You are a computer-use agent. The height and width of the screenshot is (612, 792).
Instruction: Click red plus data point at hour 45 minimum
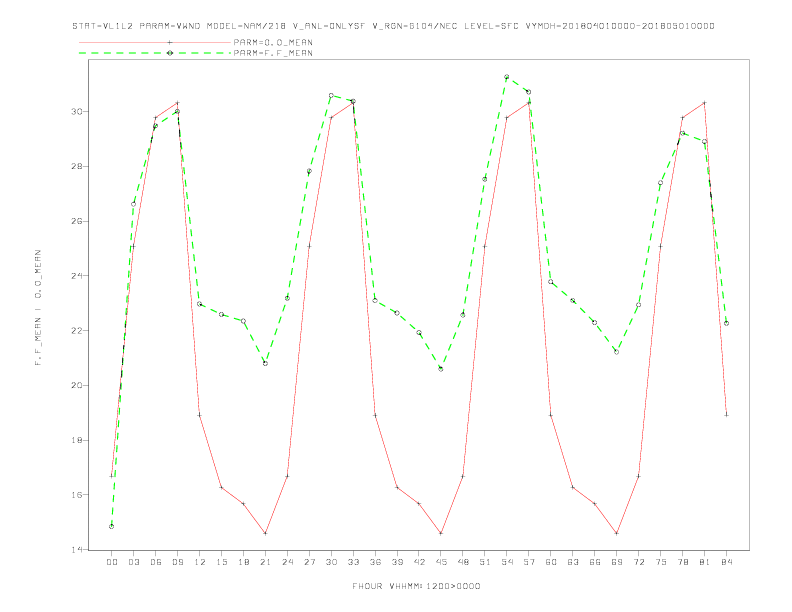pos(441,533)
